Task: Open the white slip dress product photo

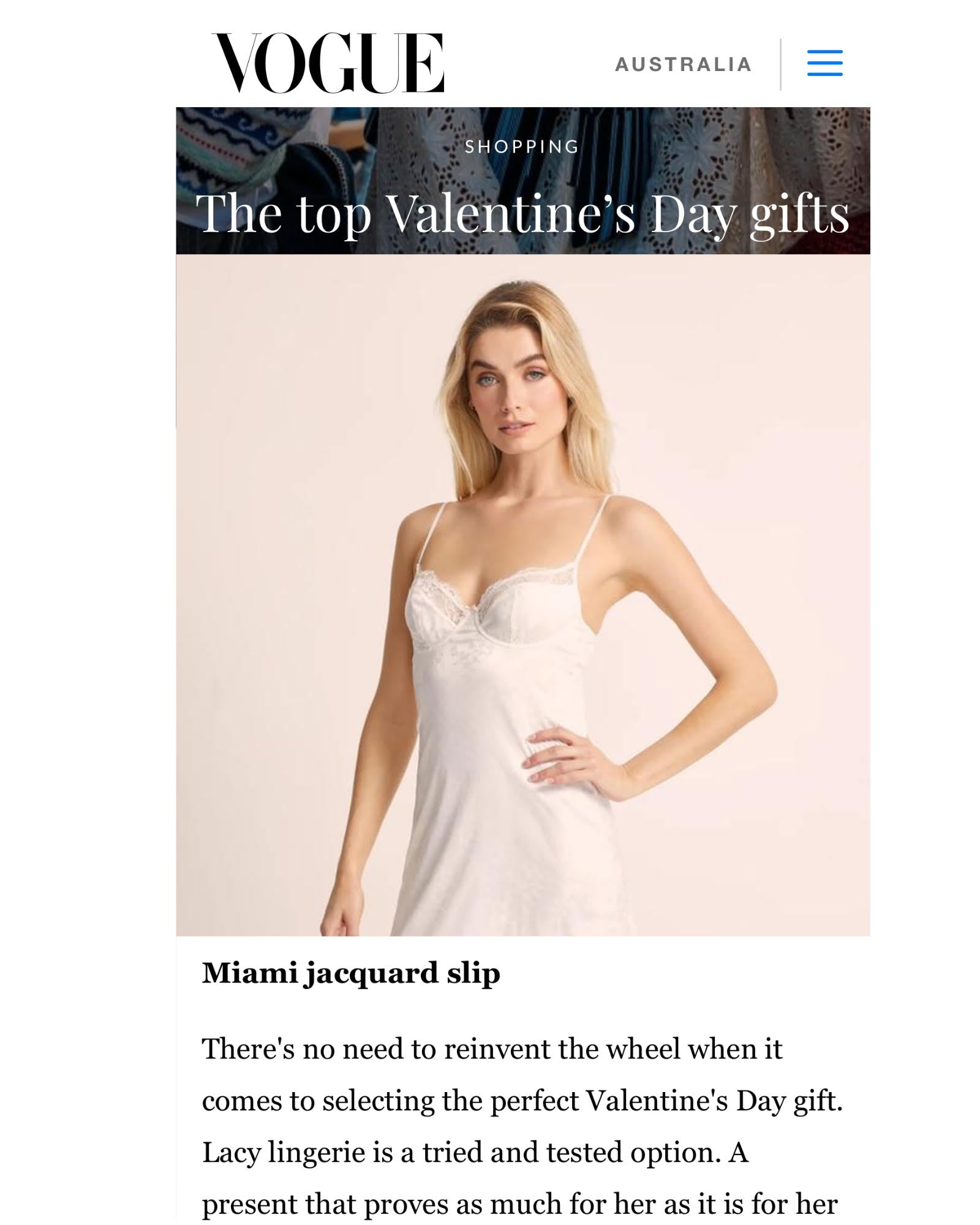Action: coord(522,595)
